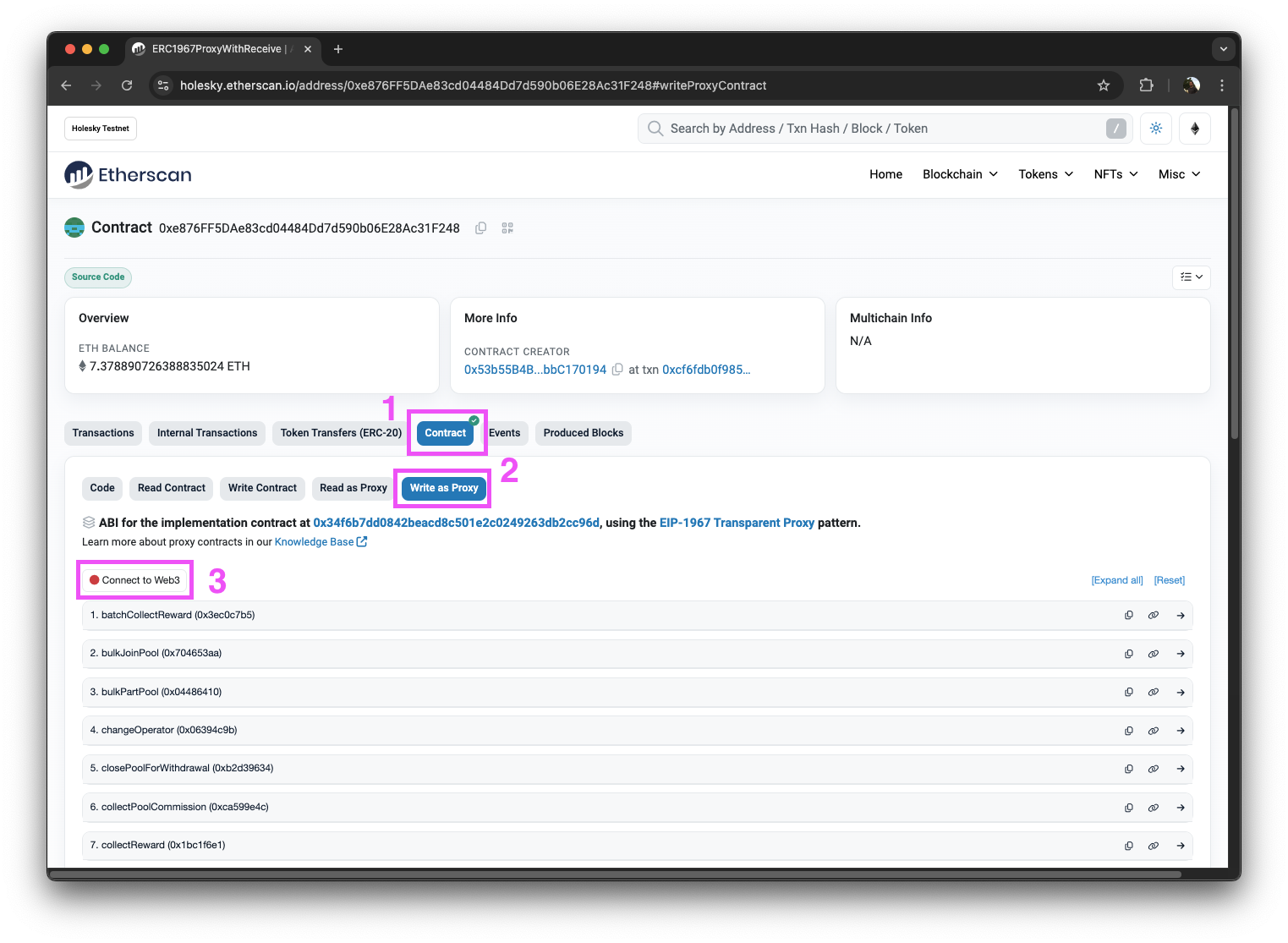Open the Chrome profile avatar
The height and width of the screenshot is (943, 1288).
coord(1192,85)
